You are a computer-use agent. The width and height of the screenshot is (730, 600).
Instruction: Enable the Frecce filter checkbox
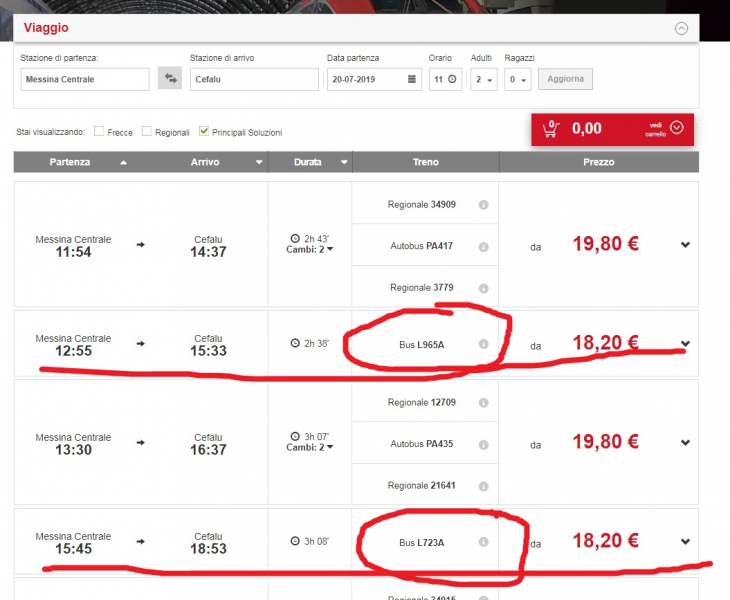99,131
